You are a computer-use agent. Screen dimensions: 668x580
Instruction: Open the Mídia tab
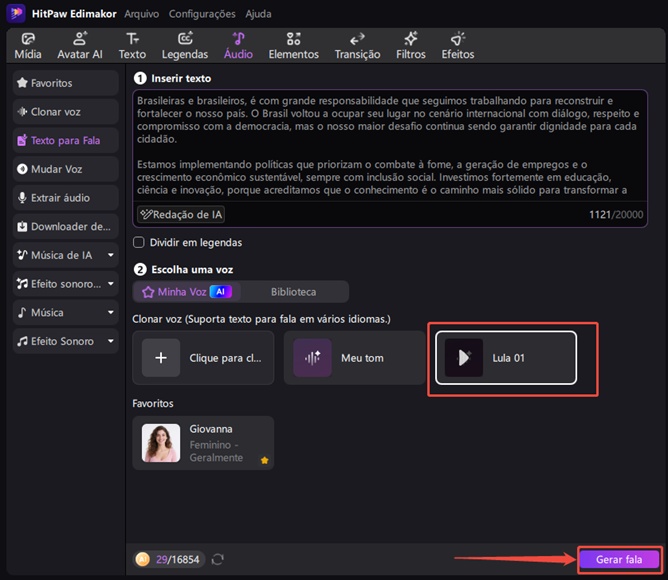click(x=28, y=46)
